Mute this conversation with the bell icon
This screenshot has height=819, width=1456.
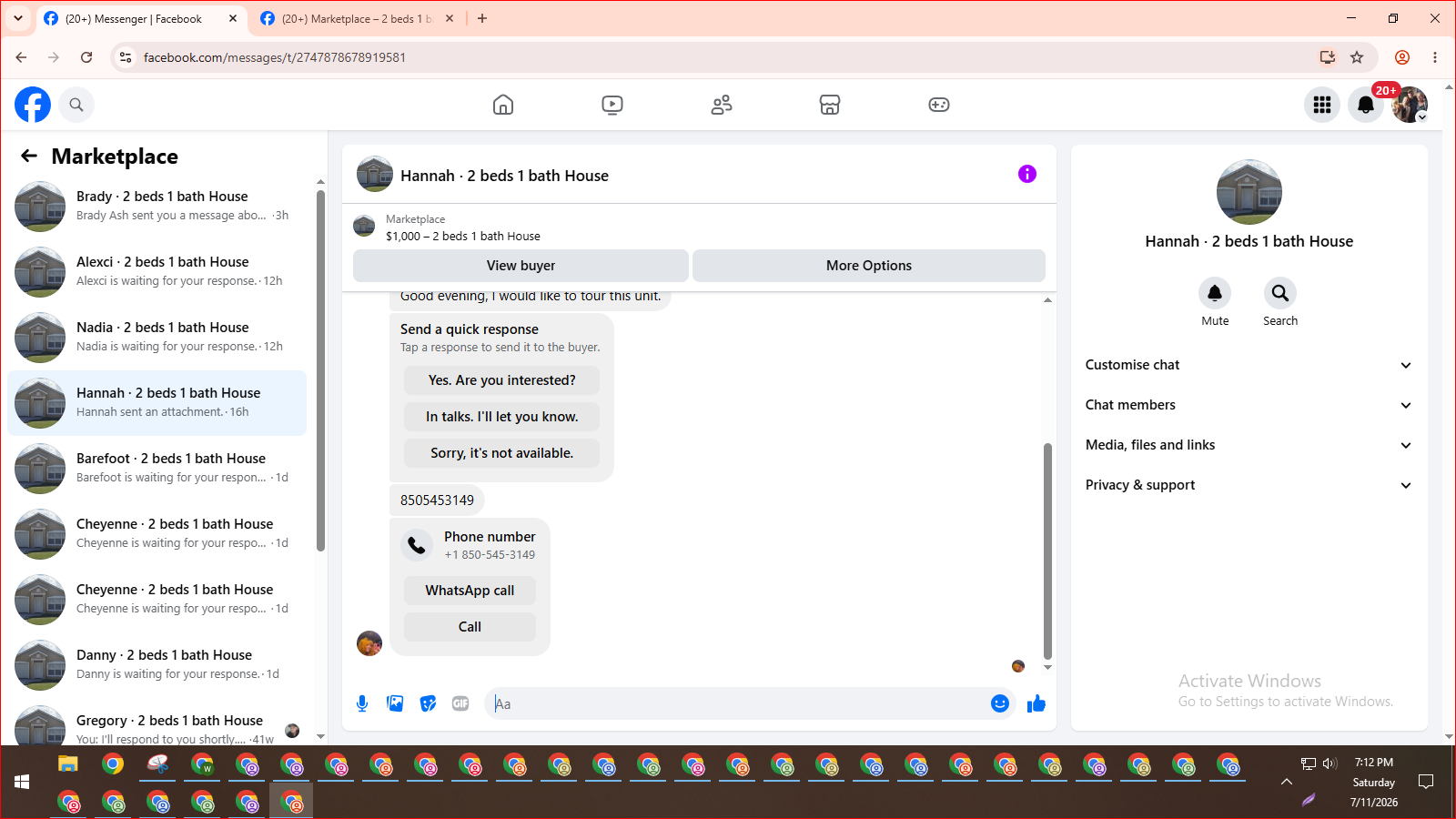click(1215, 293)
